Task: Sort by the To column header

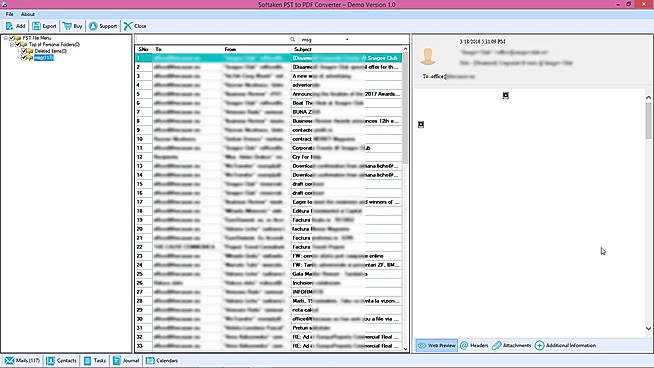Action: coord(188,49)
